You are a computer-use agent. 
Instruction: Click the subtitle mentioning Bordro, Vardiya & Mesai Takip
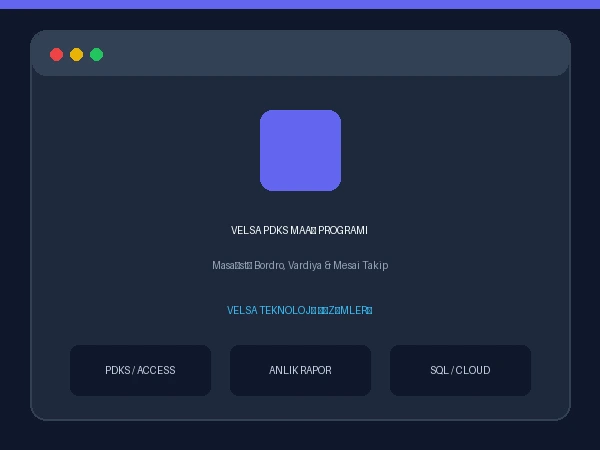click(x=300, y=265)
